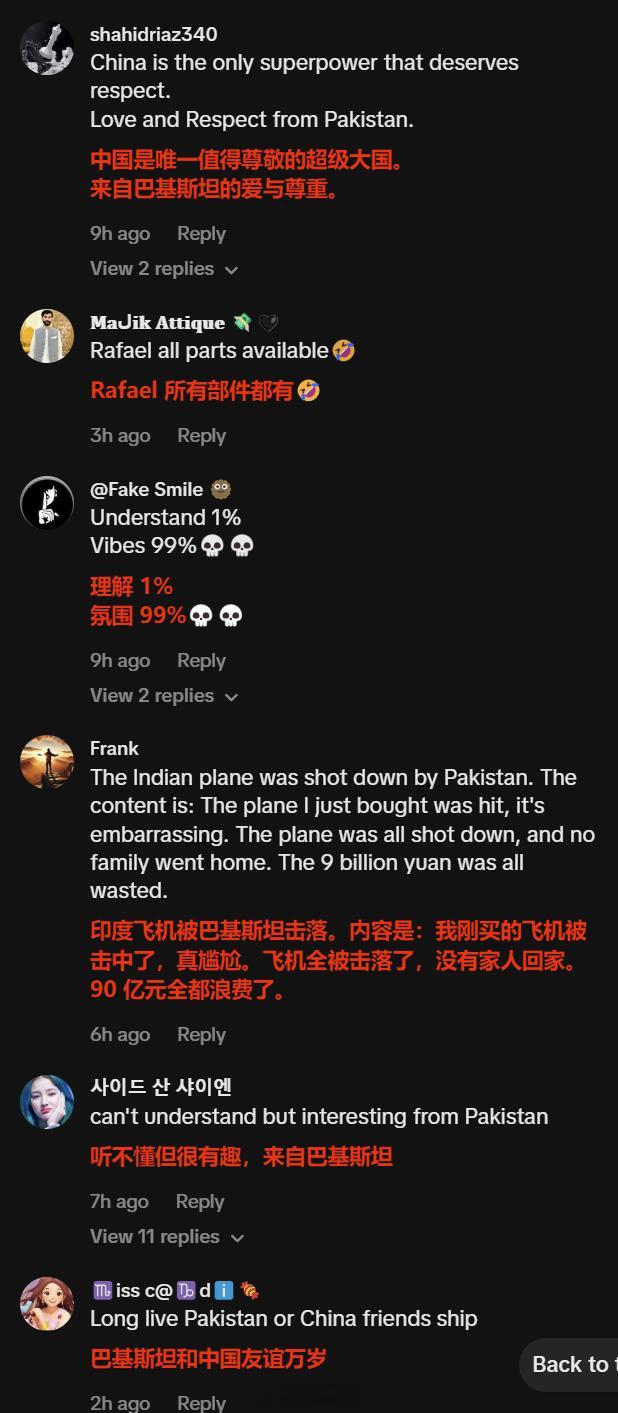Open the @Fake Smile username link
This screenshot has width=618, height=1413.
point(147,489)
